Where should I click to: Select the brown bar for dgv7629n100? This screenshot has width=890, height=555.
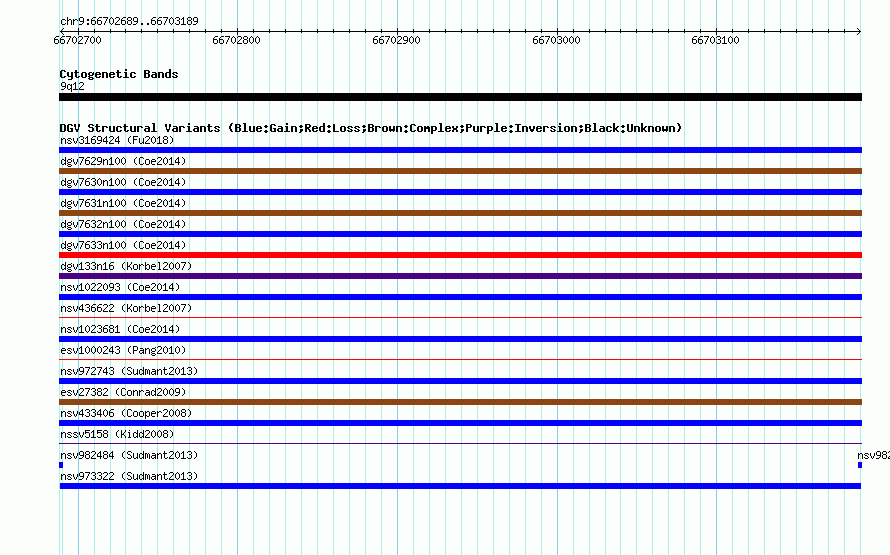460,171
